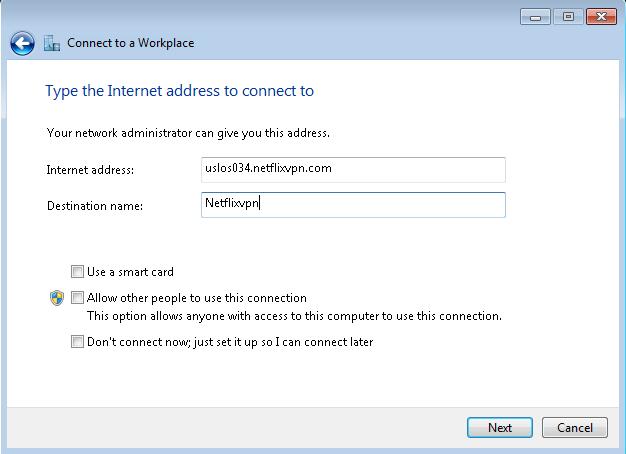The image size is (626, 454).
Task: Maximize the wizard window
Action: 568,17
